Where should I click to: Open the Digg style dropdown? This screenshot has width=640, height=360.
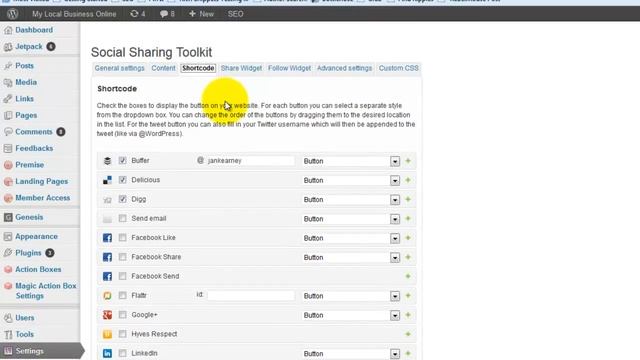click(x=351, y=200)
